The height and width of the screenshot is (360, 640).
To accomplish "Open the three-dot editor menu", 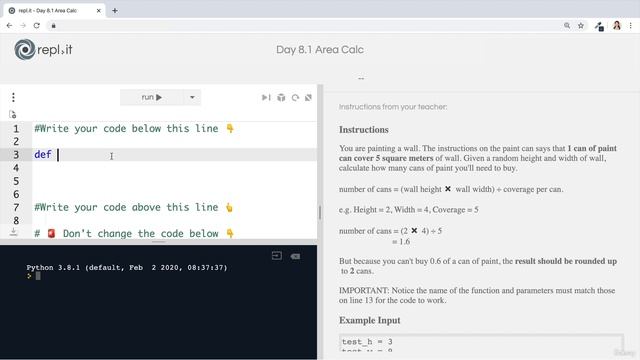I will pos(13,97).
